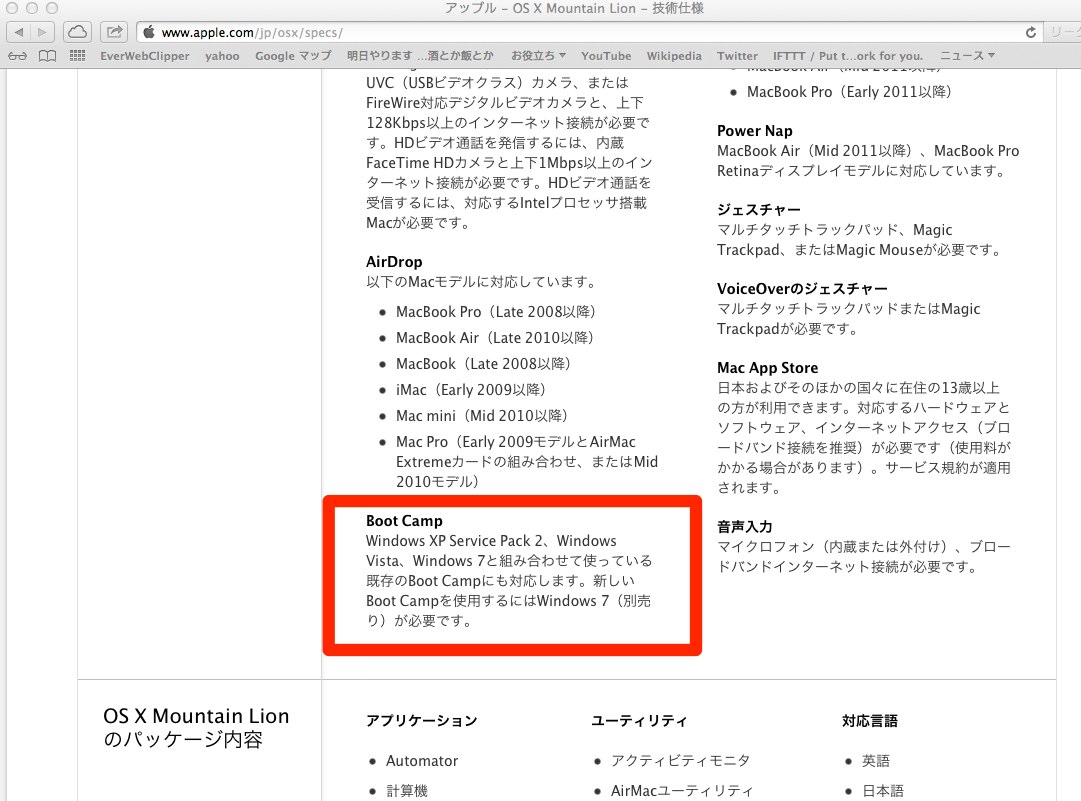Expand the ニュース bookmarks folder
Viewport: 1081px width, 801px height.
[x=967, y=56]
